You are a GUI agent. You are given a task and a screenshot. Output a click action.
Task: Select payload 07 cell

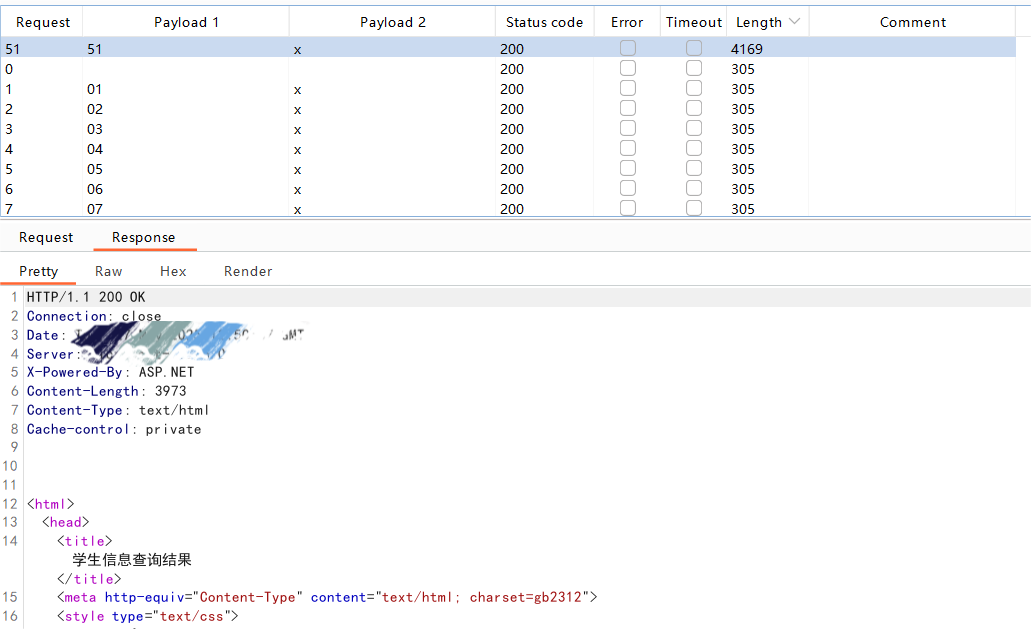(95, 209)
